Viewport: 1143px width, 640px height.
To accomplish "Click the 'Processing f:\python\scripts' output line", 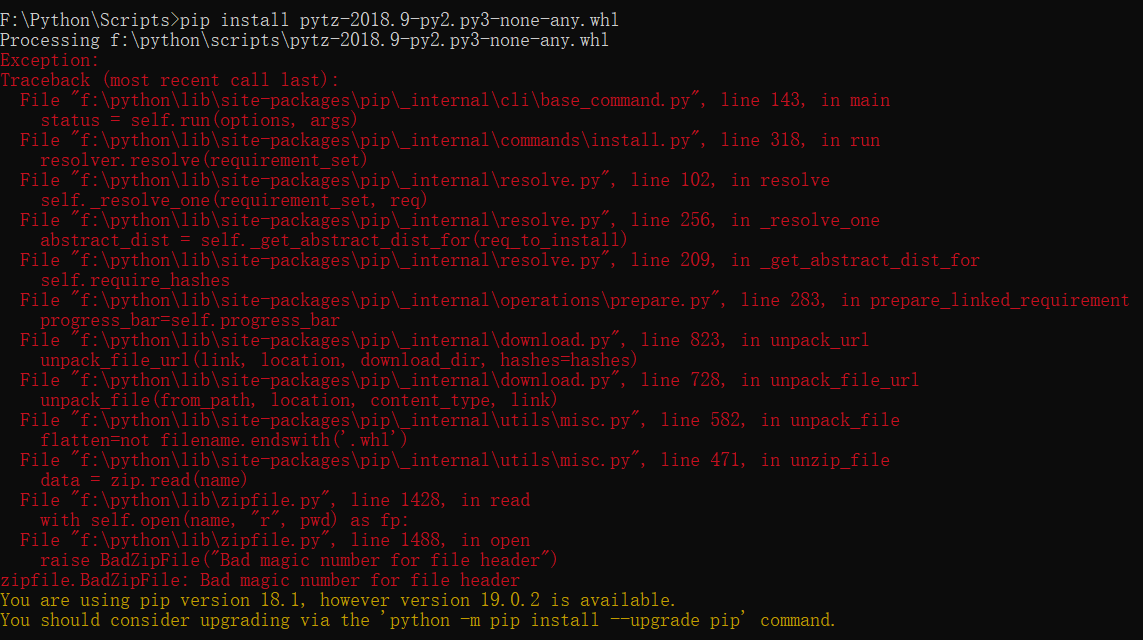I will click(x=304, y=40).
